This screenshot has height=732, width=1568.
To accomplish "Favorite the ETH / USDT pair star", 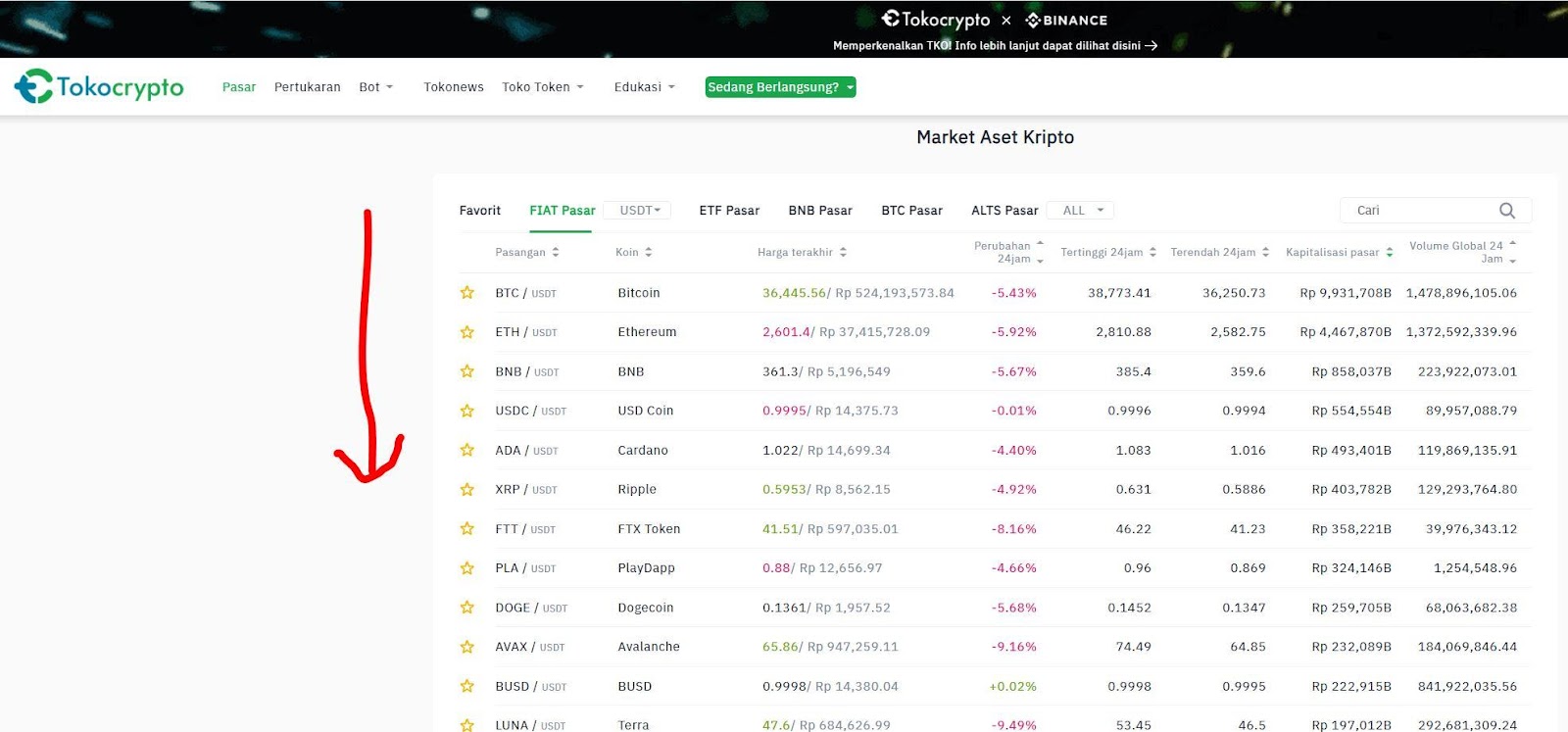I will pyautogui.click(x=467, y=332).
